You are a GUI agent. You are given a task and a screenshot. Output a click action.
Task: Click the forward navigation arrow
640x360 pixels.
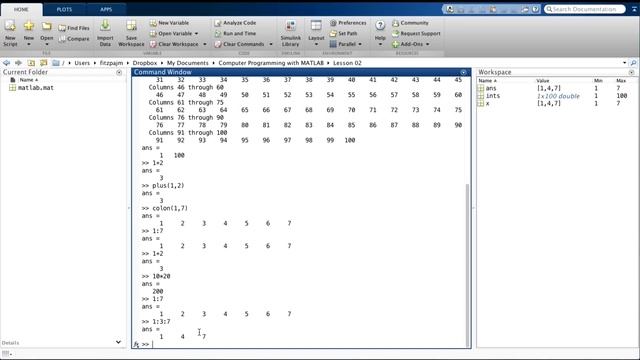point(18,63)
